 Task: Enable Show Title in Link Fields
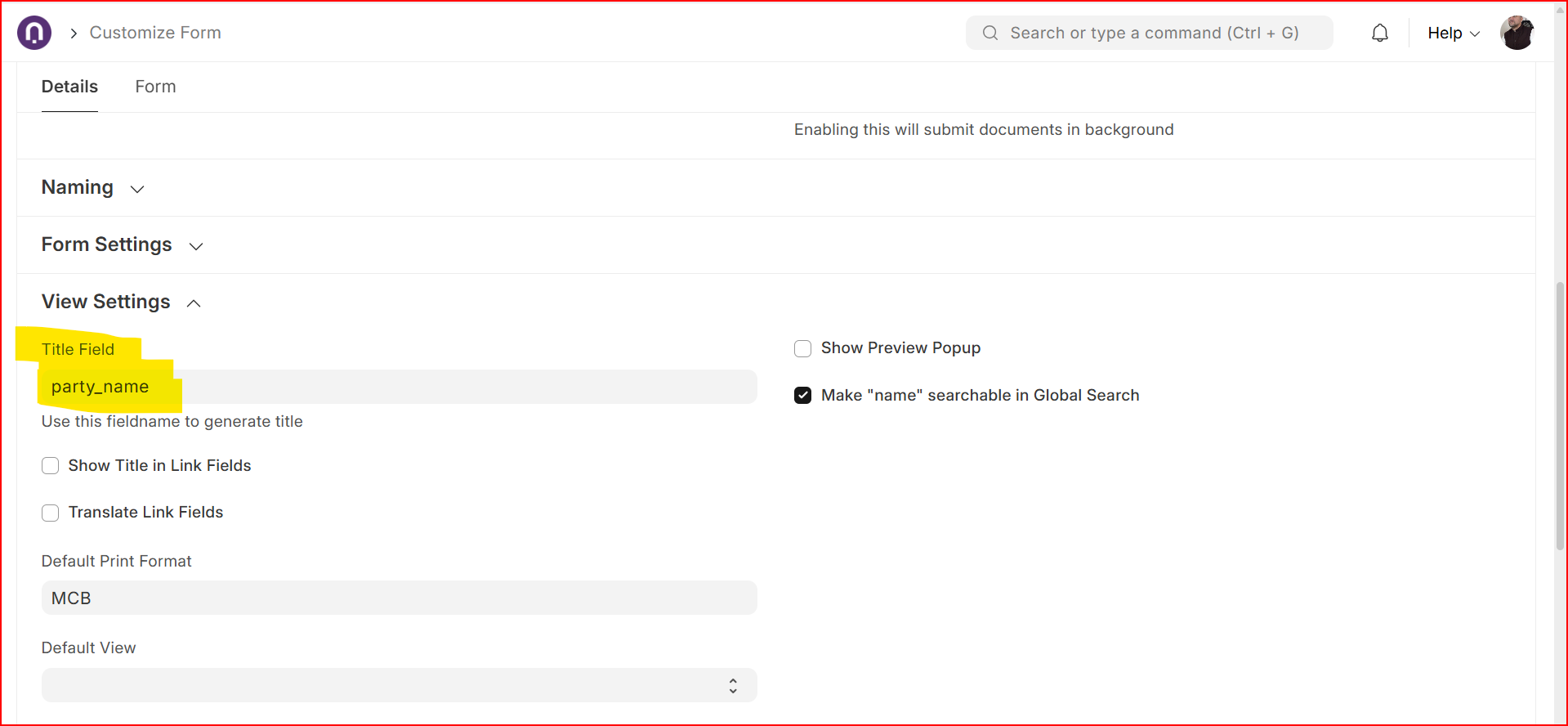pos(51,466)
